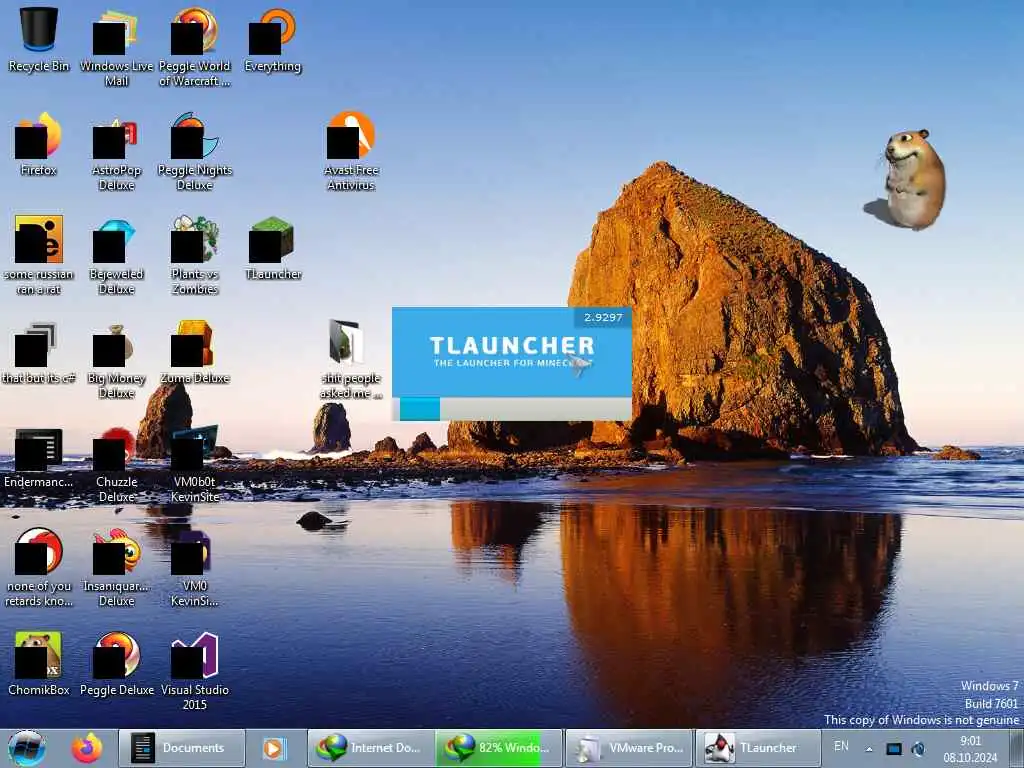The height and width of the screenshot is (768, 1024).
Task: Select the Chuzzle Deluxe desktop icon
Action: coord(116,464)
